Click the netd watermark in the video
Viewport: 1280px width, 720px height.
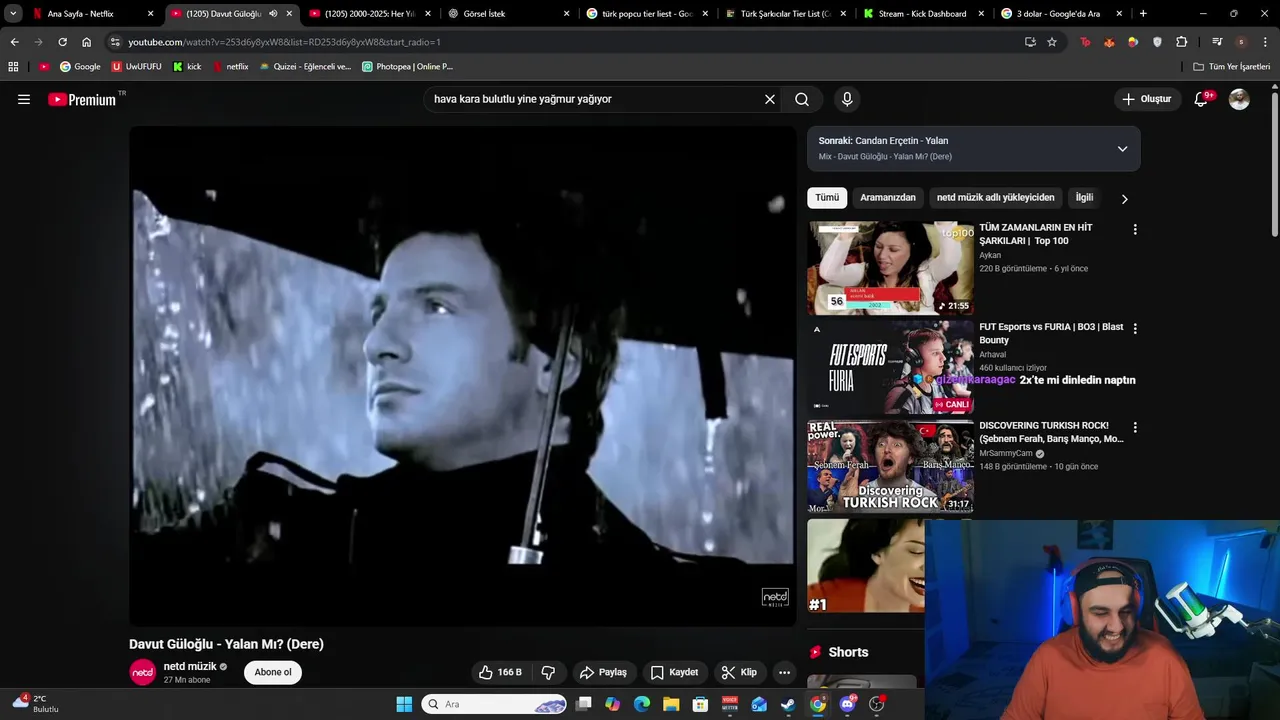775,598
